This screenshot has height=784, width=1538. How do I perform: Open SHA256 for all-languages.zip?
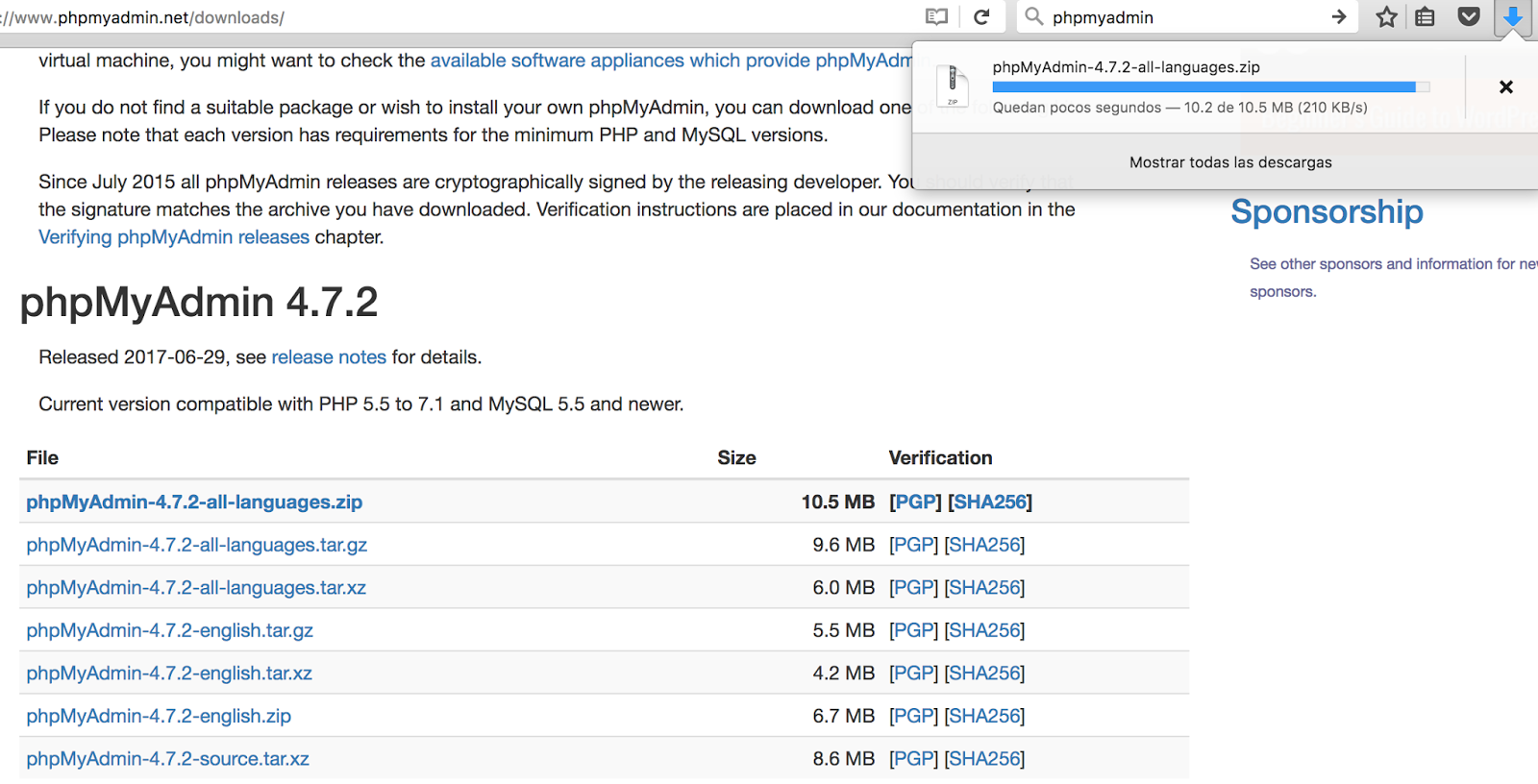click(x=990, y=502)
